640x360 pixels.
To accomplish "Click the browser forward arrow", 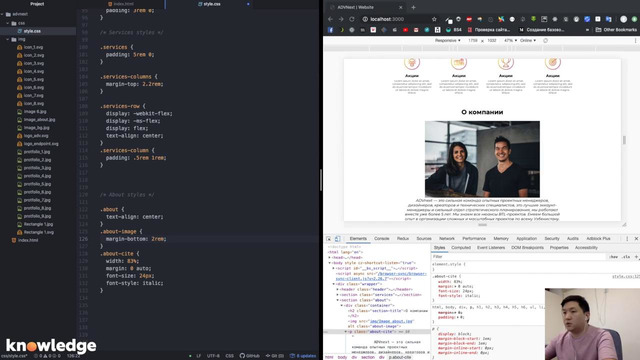I will (x=341, y=19).
